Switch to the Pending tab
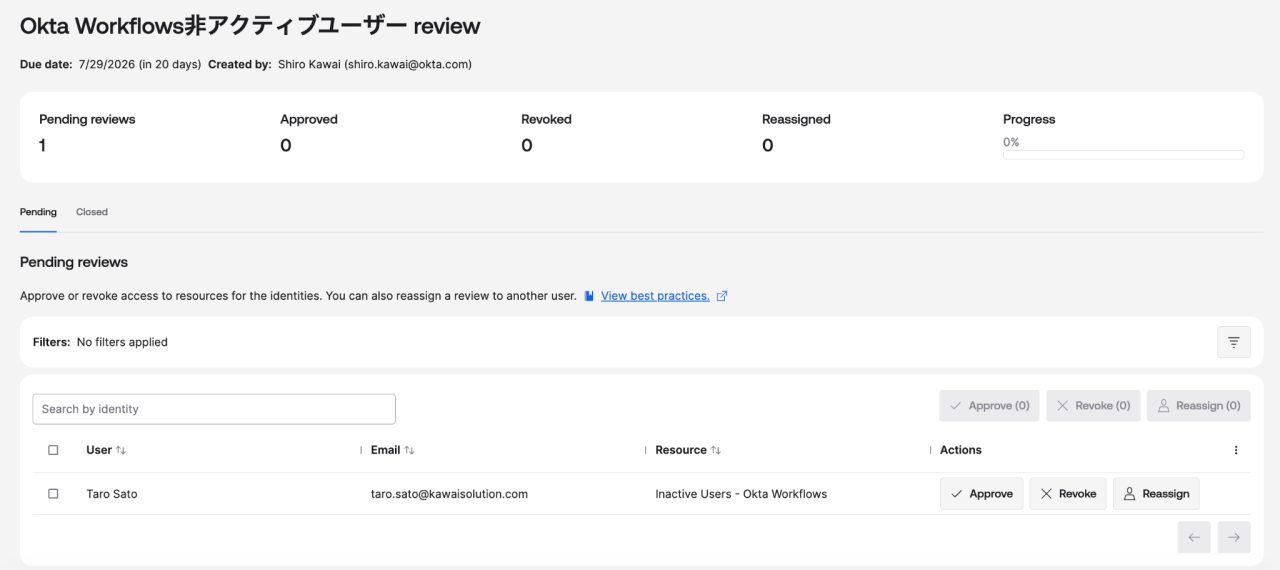The width and height of the screenshot is (1280, 570). coord(38,212)
